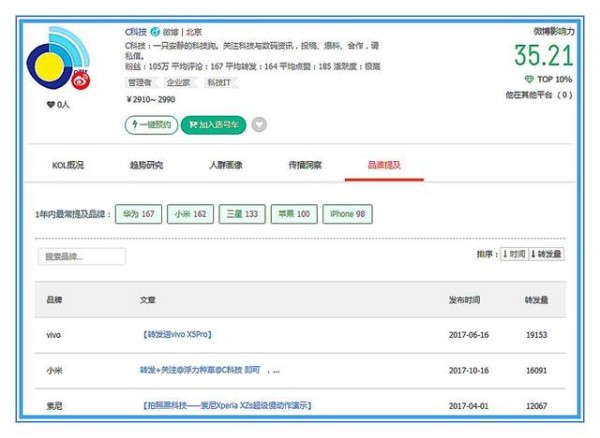Screen dimensions: 600x438
Task: Click the 文章 column header
Action: [148, 300]
